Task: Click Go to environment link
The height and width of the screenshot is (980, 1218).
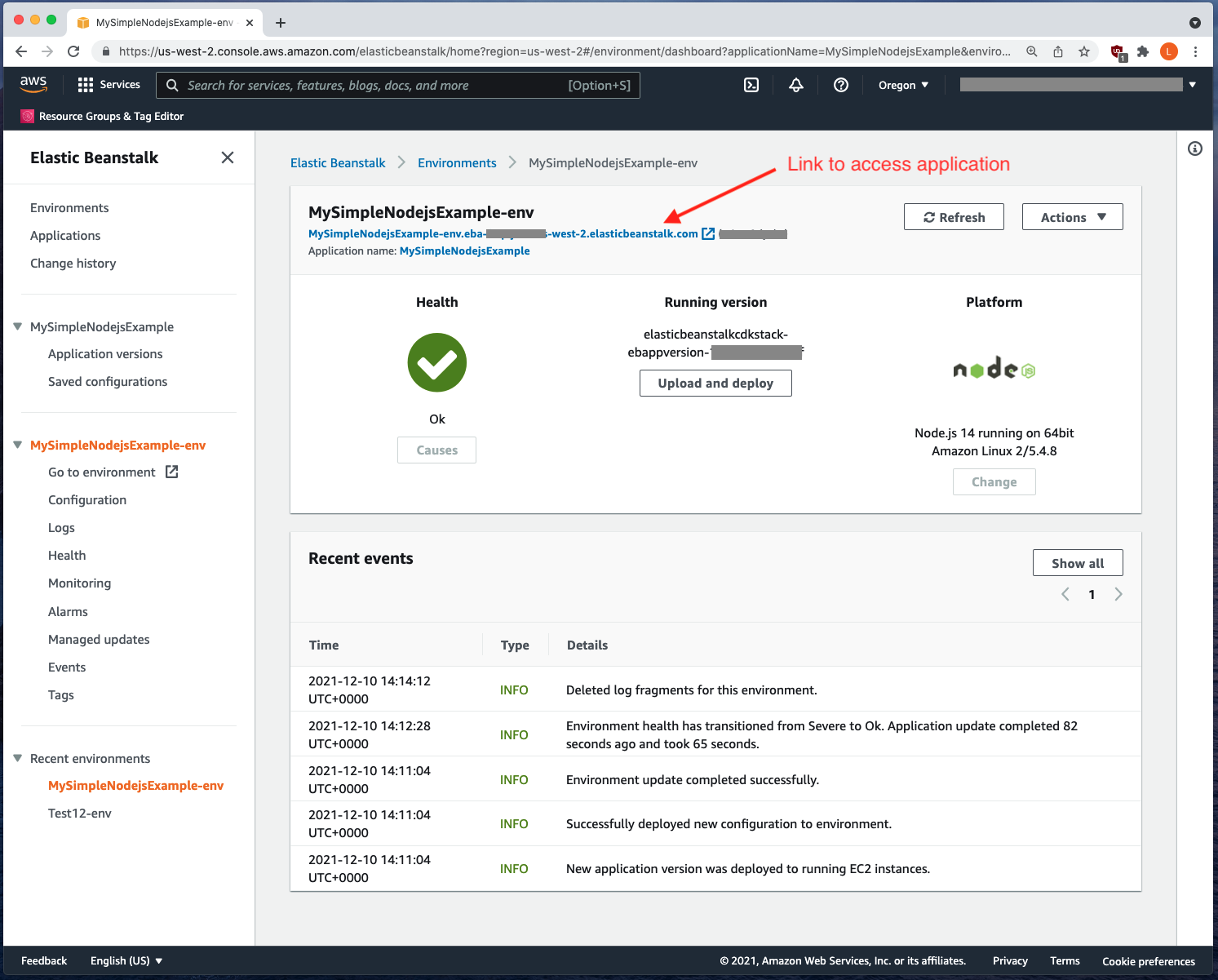Action: [x=113, y=472]
